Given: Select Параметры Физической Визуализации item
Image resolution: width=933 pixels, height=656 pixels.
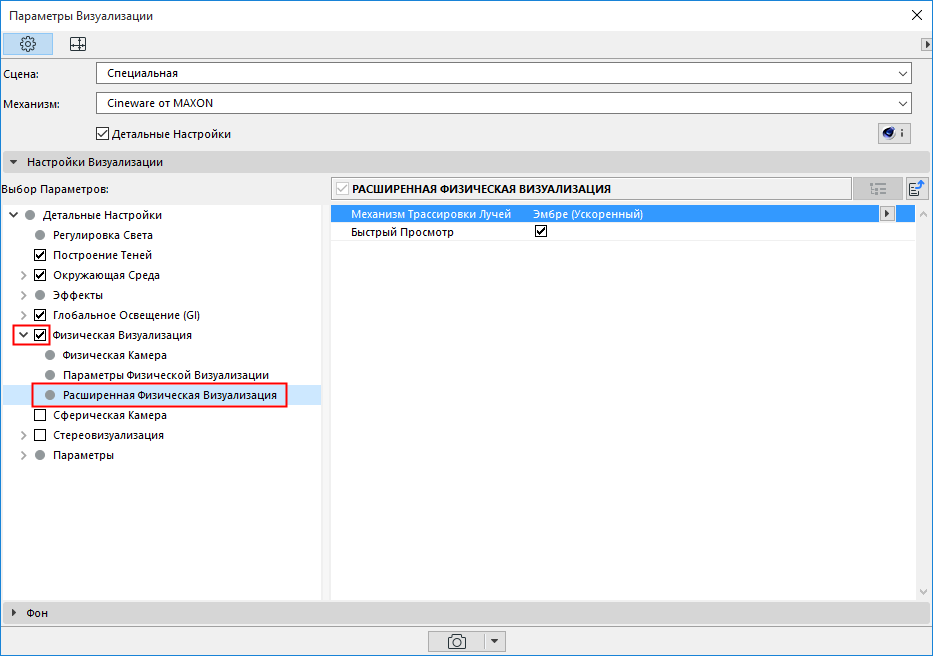Looking at the screenshot, I should (166, 375).
